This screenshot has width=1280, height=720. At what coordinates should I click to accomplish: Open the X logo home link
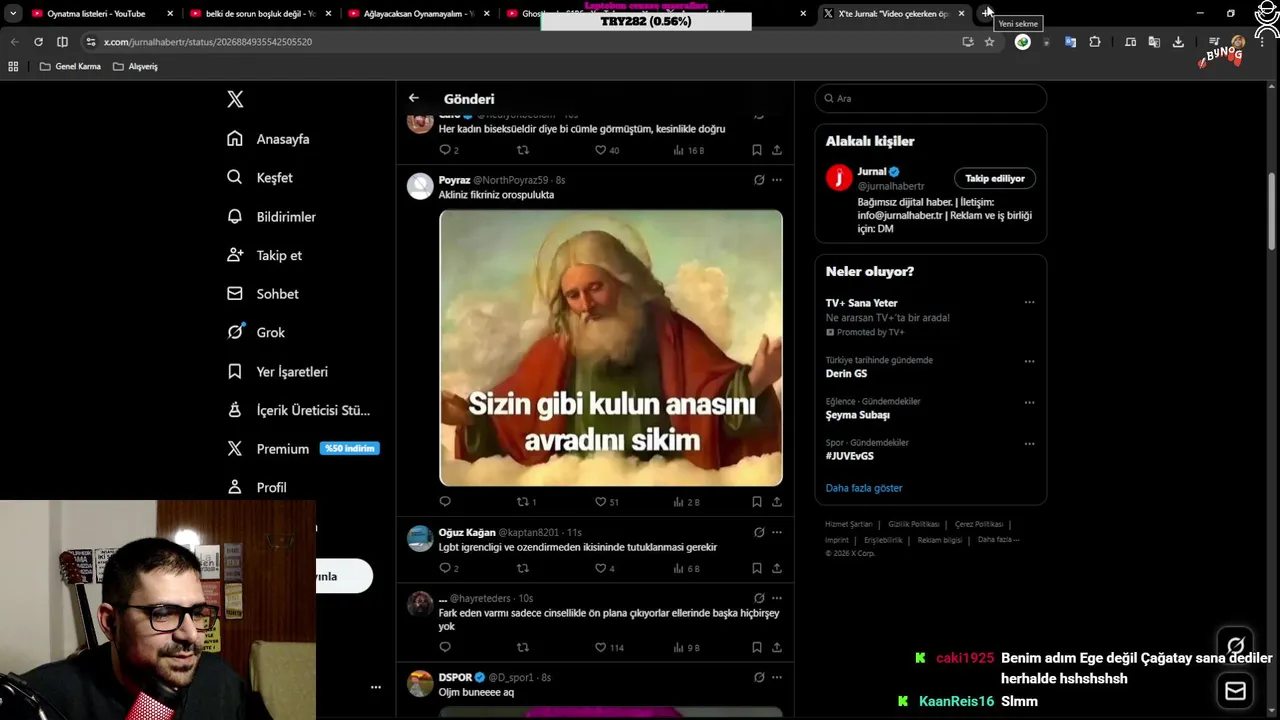[x=235, y=99]
